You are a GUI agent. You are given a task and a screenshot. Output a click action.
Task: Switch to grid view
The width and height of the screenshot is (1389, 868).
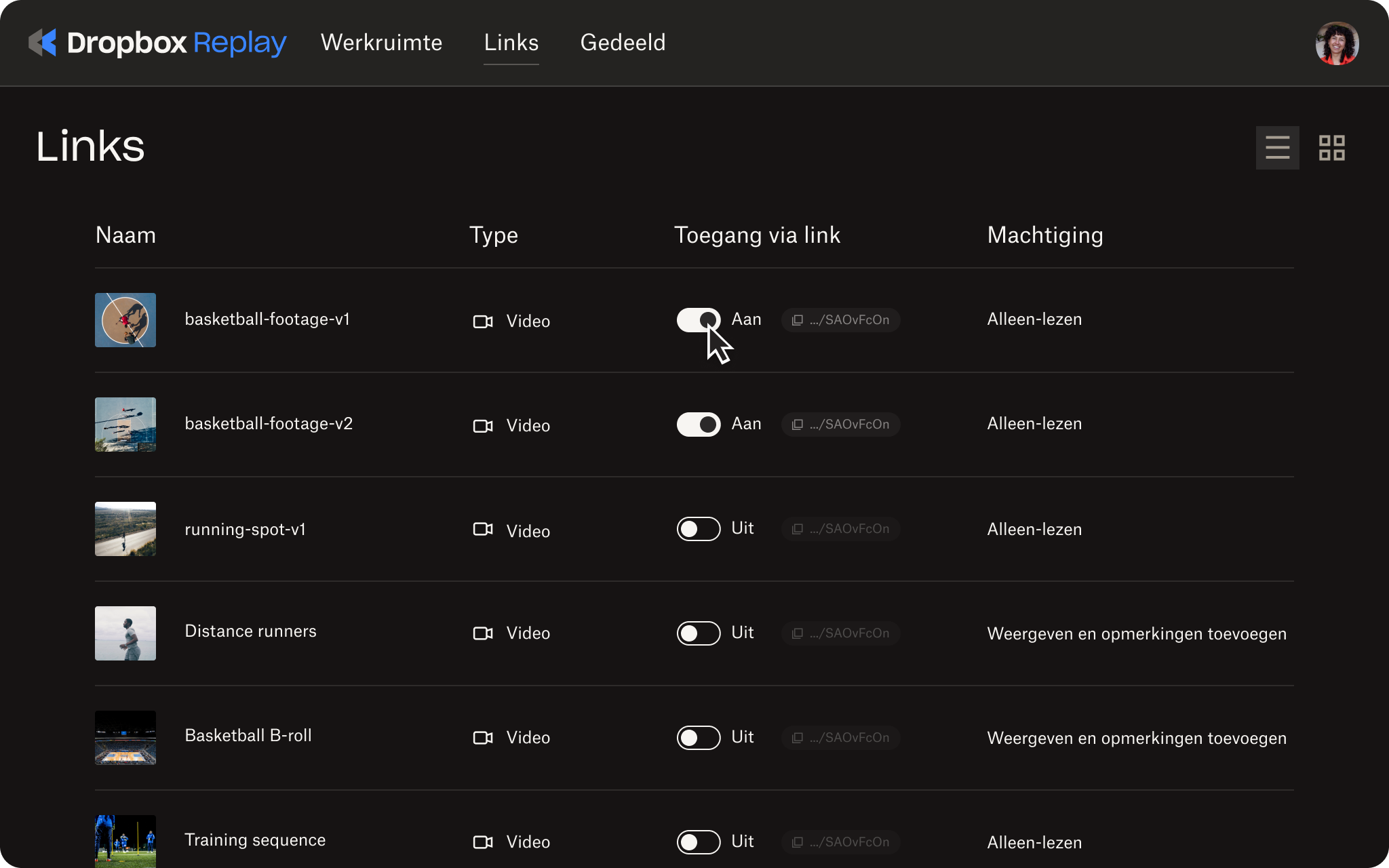point(1331,147)
